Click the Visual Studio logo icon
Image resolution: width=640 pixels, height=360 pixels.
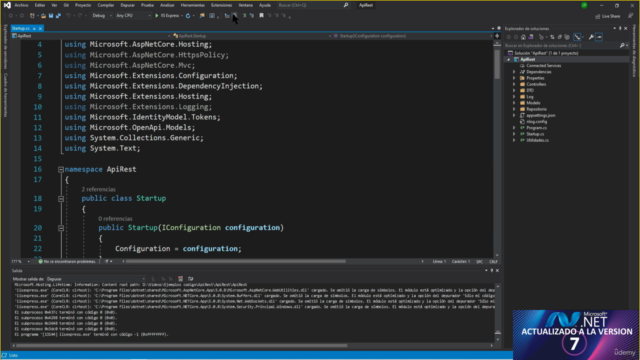(x=7, y=5)
